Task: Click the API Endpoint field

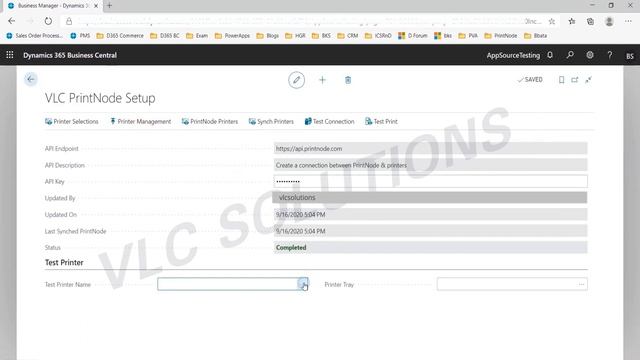Action: coord(430,149)
